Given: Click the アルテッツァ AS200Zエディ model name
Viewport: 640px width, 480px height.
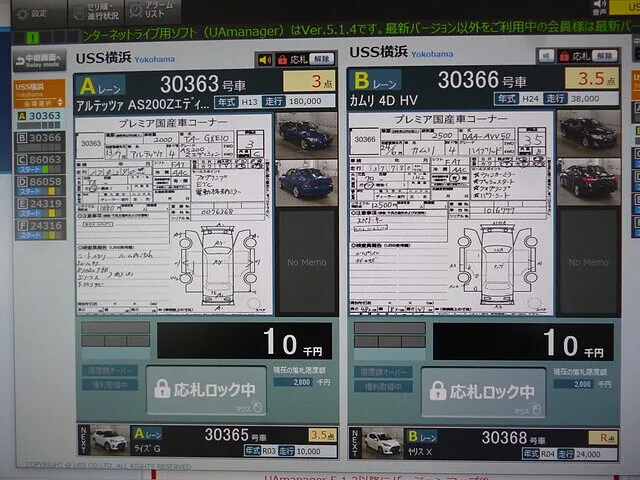Looking at the screenshot, I should tap(143, 105).
